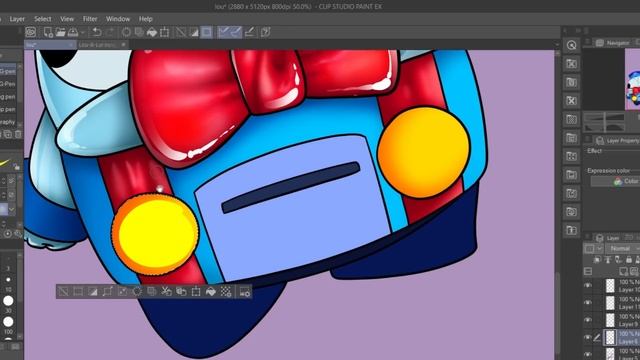Select the G-pen sub tool

pyautogui.click(x=8, y=71)
